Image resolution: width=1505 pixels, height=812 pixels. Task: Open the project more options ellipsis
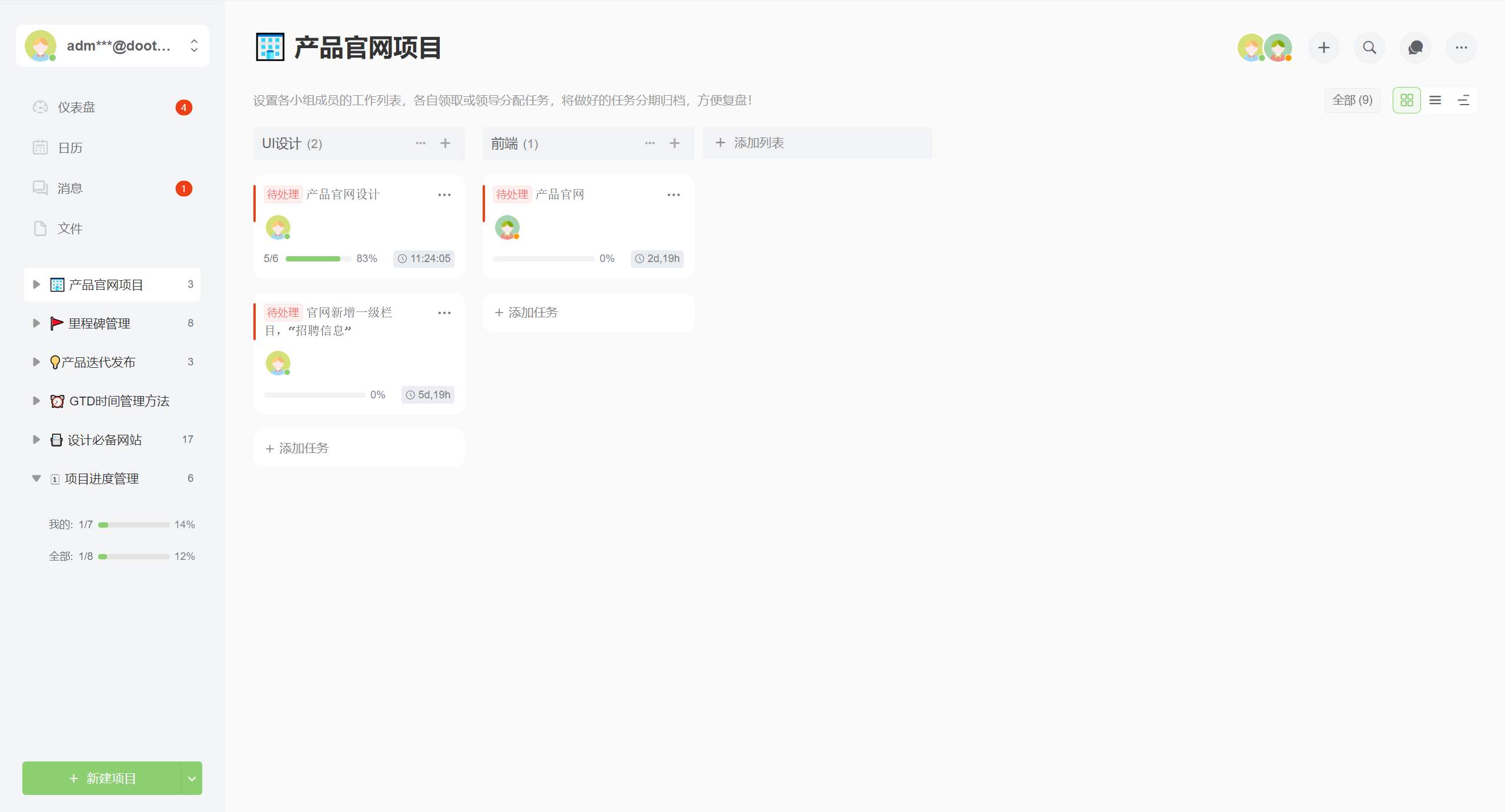(x=1461, y=48)
